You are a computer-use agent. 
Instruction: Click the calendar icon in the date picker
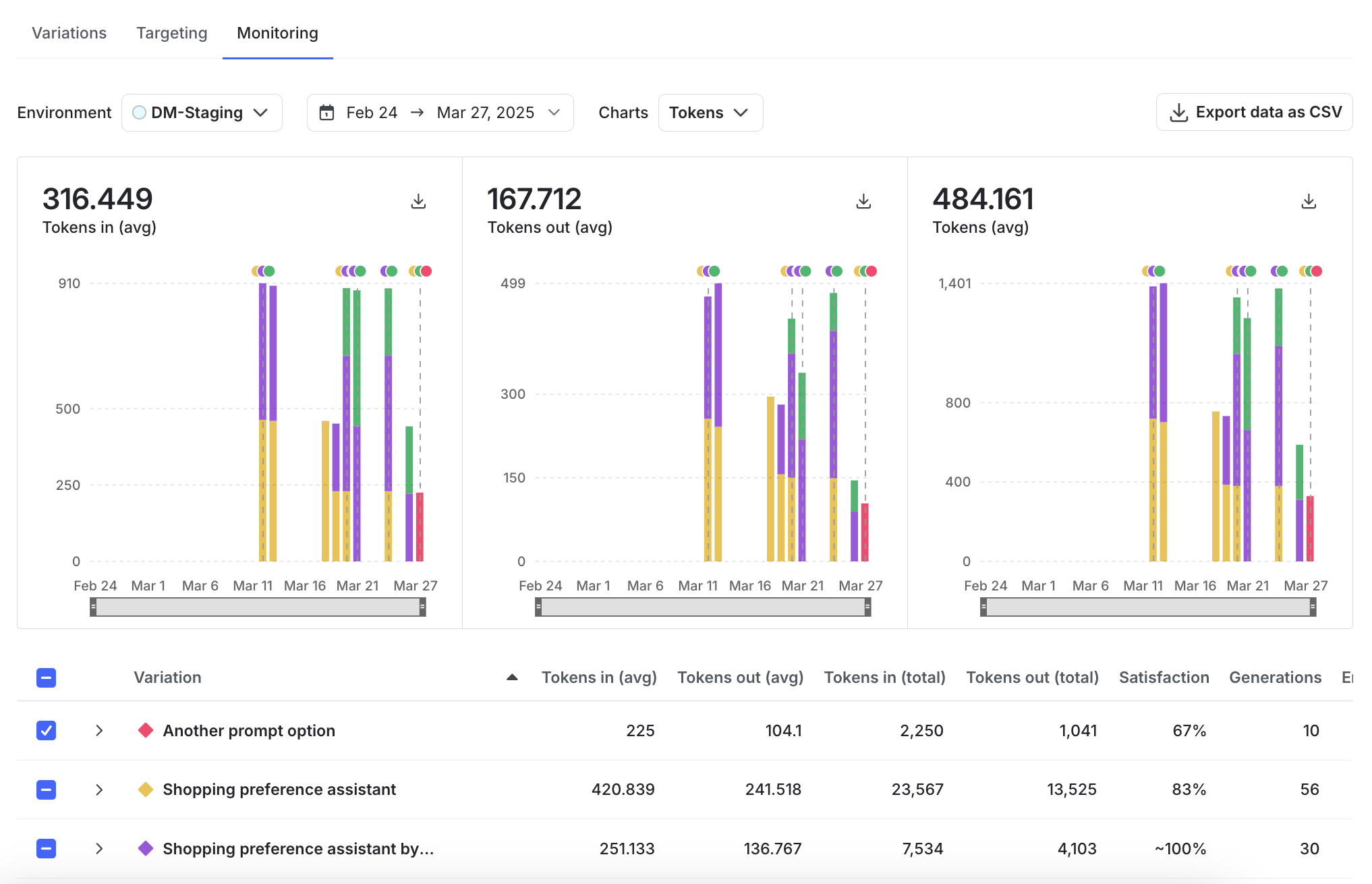(x=326, y=113)
